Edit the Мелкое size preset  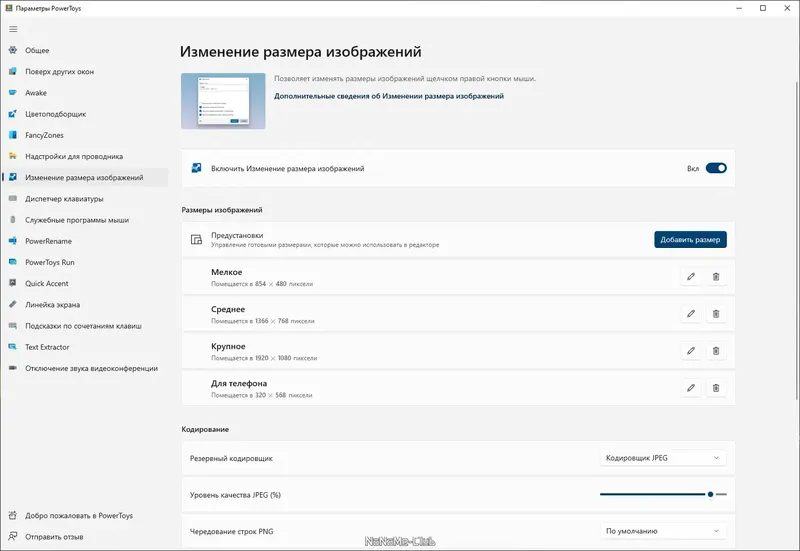point(691,277)
